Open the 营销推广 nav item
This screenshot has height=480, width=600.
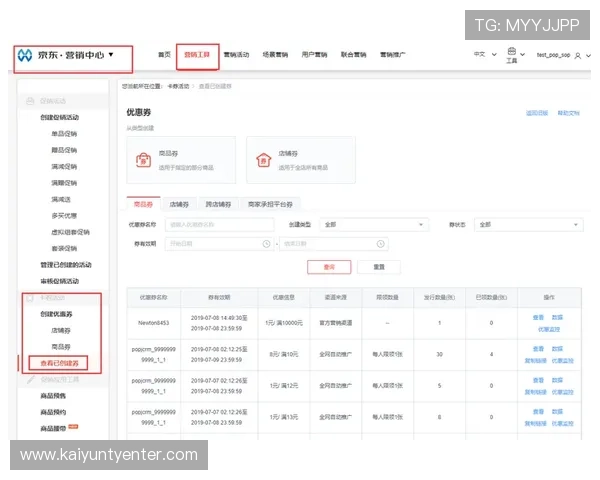point(393,55)
